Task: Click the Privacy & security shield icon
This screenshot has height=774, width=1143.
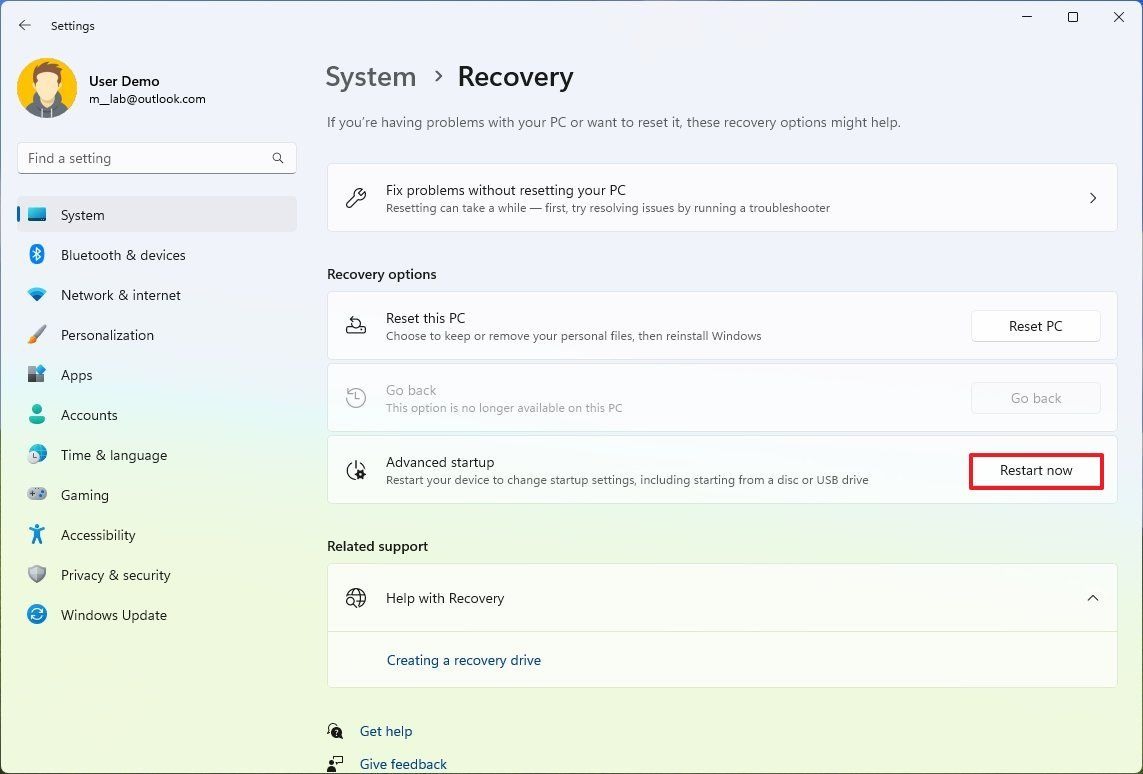Action: click(36, 574)
